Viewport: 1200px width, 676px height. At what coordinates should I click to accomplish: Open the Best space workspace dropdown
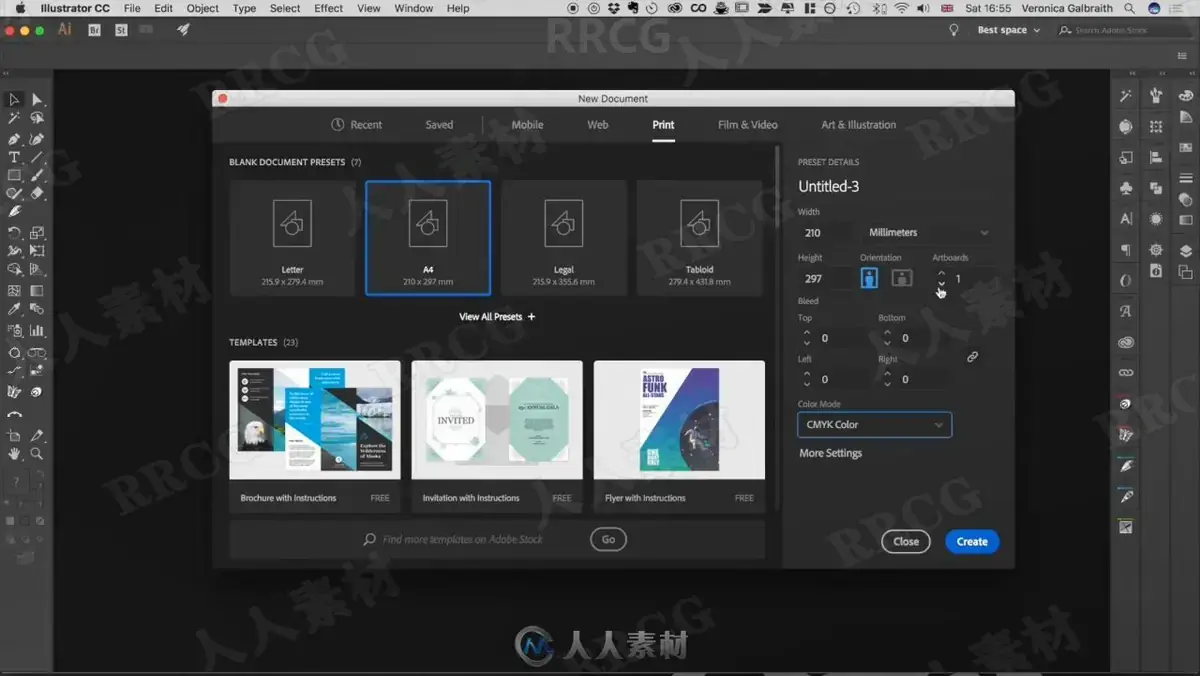(x=1008, y=30)
